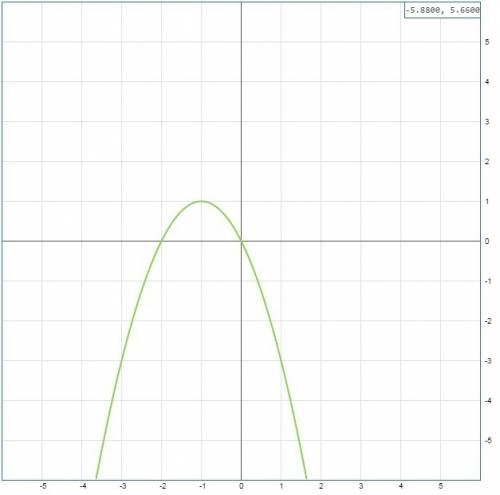Viewport: 500px width, 495px height.
Task: Click the x-axis tick label 3
Action: [361, 486]
